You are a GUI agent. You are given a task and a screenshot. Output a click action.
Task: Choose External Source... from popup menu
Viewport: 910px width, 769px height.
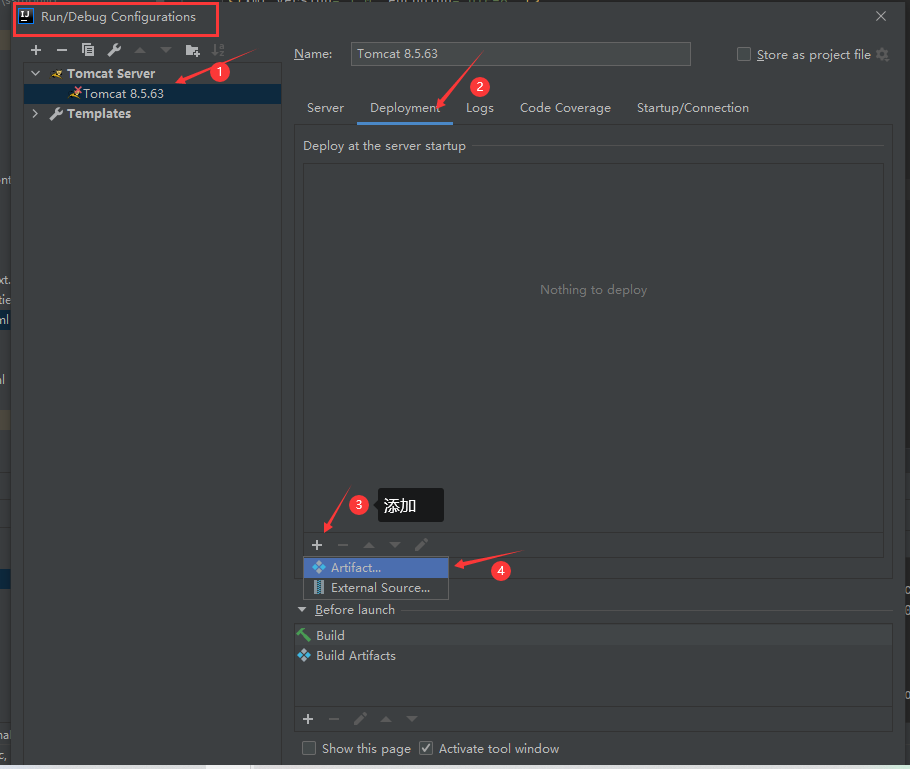pos(376,588)
